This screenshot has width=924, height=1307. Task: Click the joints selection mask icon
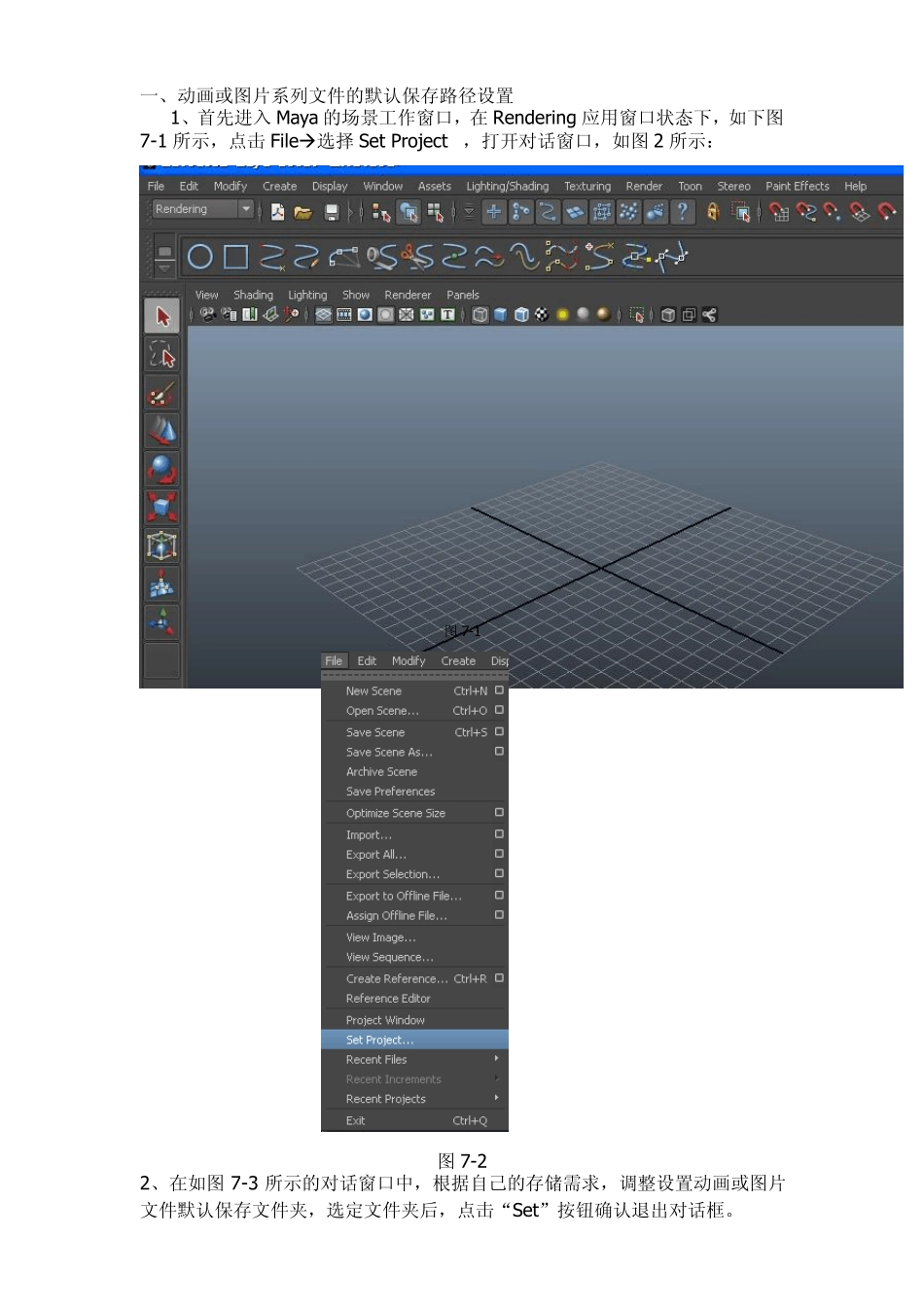coord(521,212)
